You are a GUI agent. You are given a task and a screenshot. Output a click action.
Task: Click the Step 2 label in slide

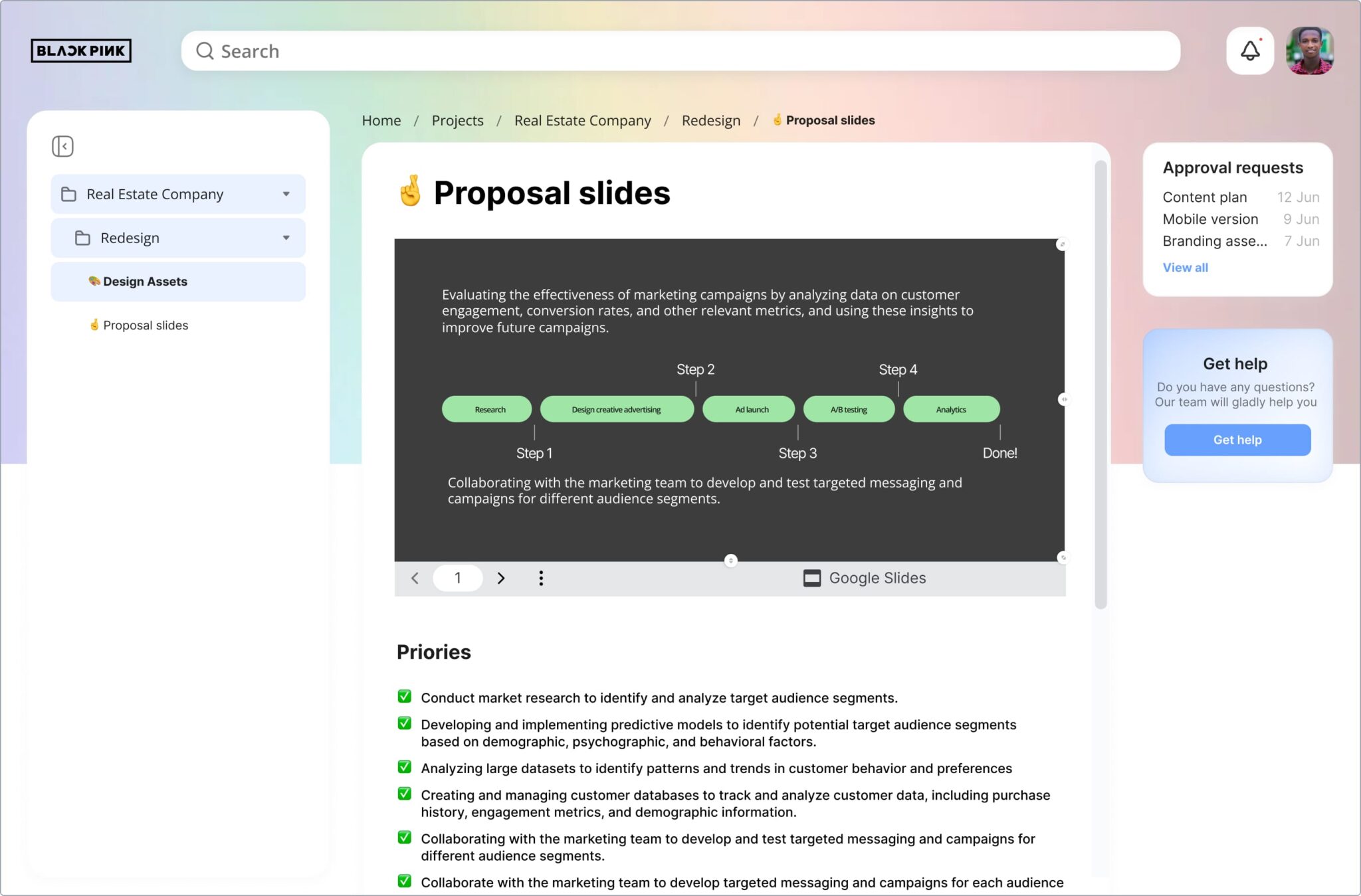(x=695, y=369)
